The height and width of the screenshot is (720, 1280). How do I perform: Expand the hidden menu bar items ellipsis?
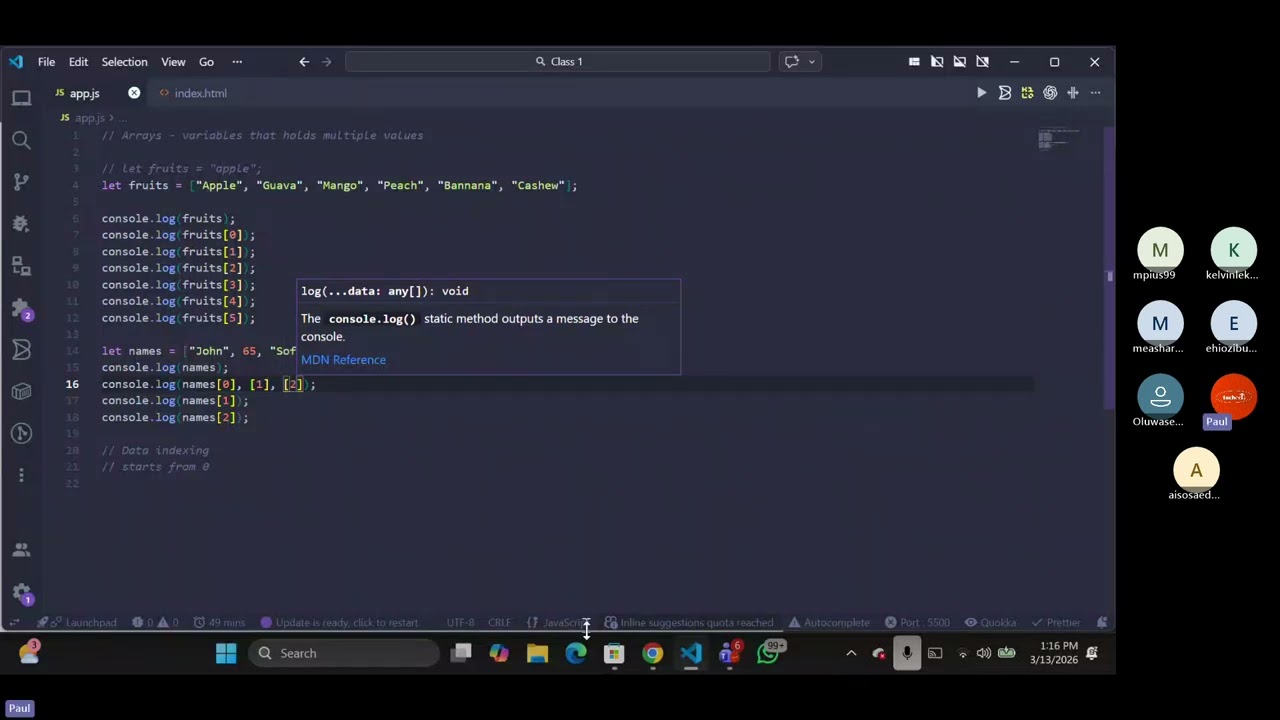point(237,62)
